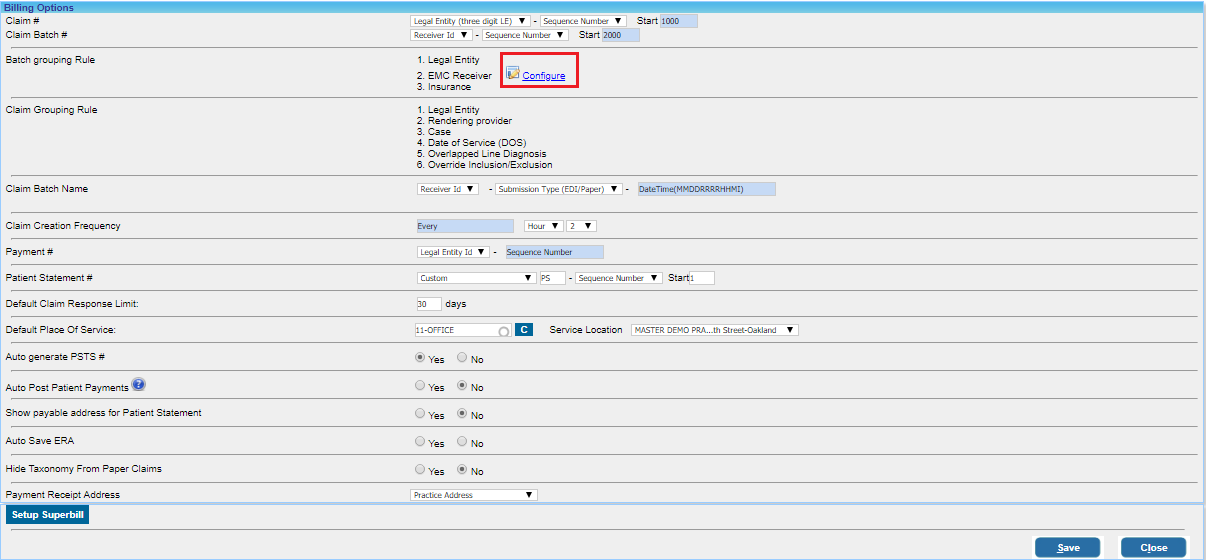Choose Yes for Hide Taxonomy From Paper Claims
The height and width of the screenshot is (560, 1206).
coord(420,469)
